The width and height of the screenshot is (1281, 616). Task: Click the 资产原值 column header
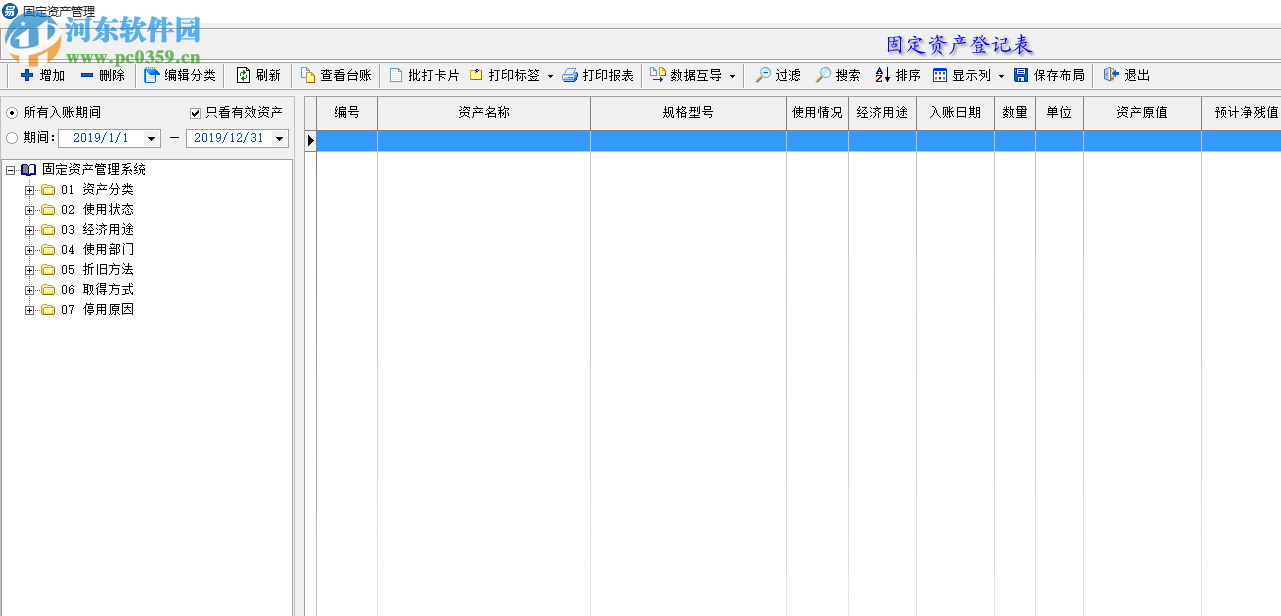[x=1142, y=113]
